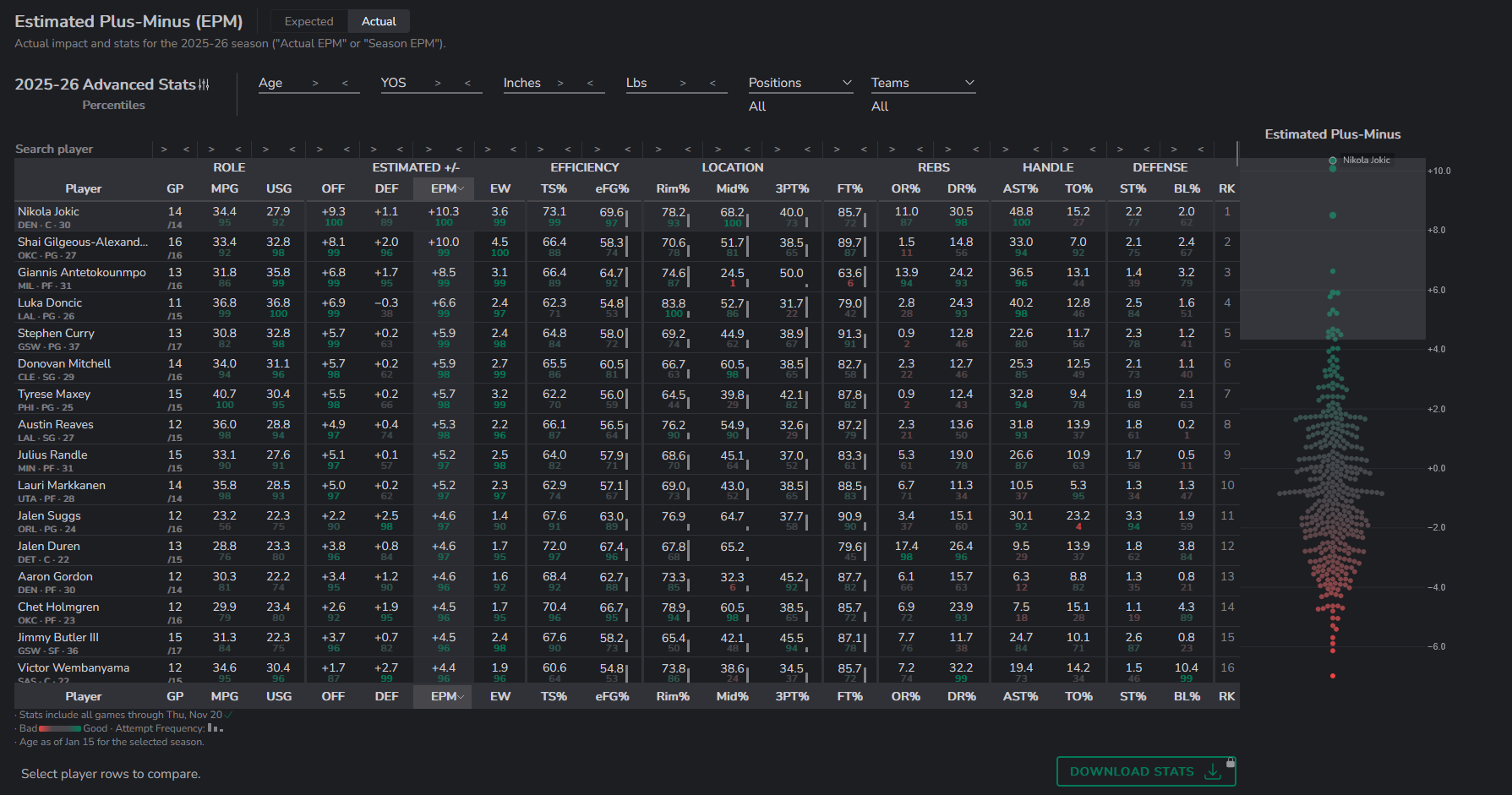Image resolution: width=1512 pixels, height=795 pixels.
Task: Expand the Positions dropdown
Action: pos(800,83)
